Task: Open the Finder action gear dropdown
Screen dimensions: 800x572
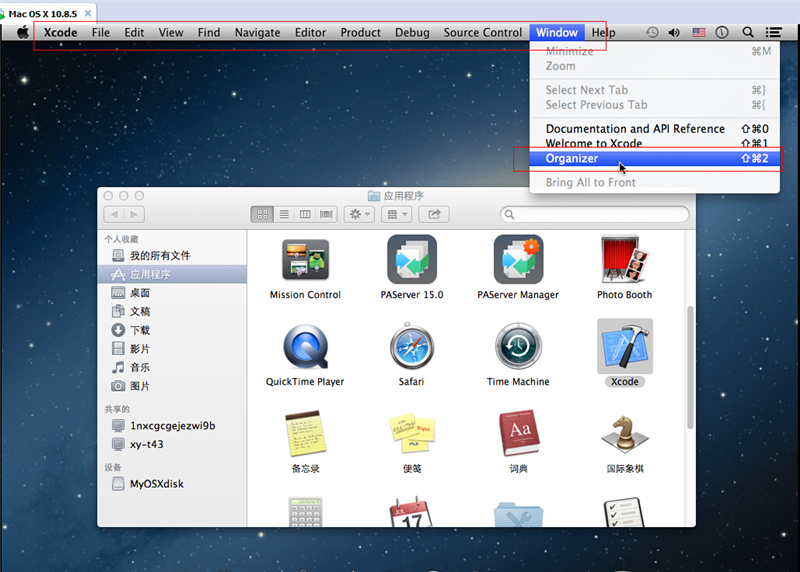Action: [x=360, y=214]
